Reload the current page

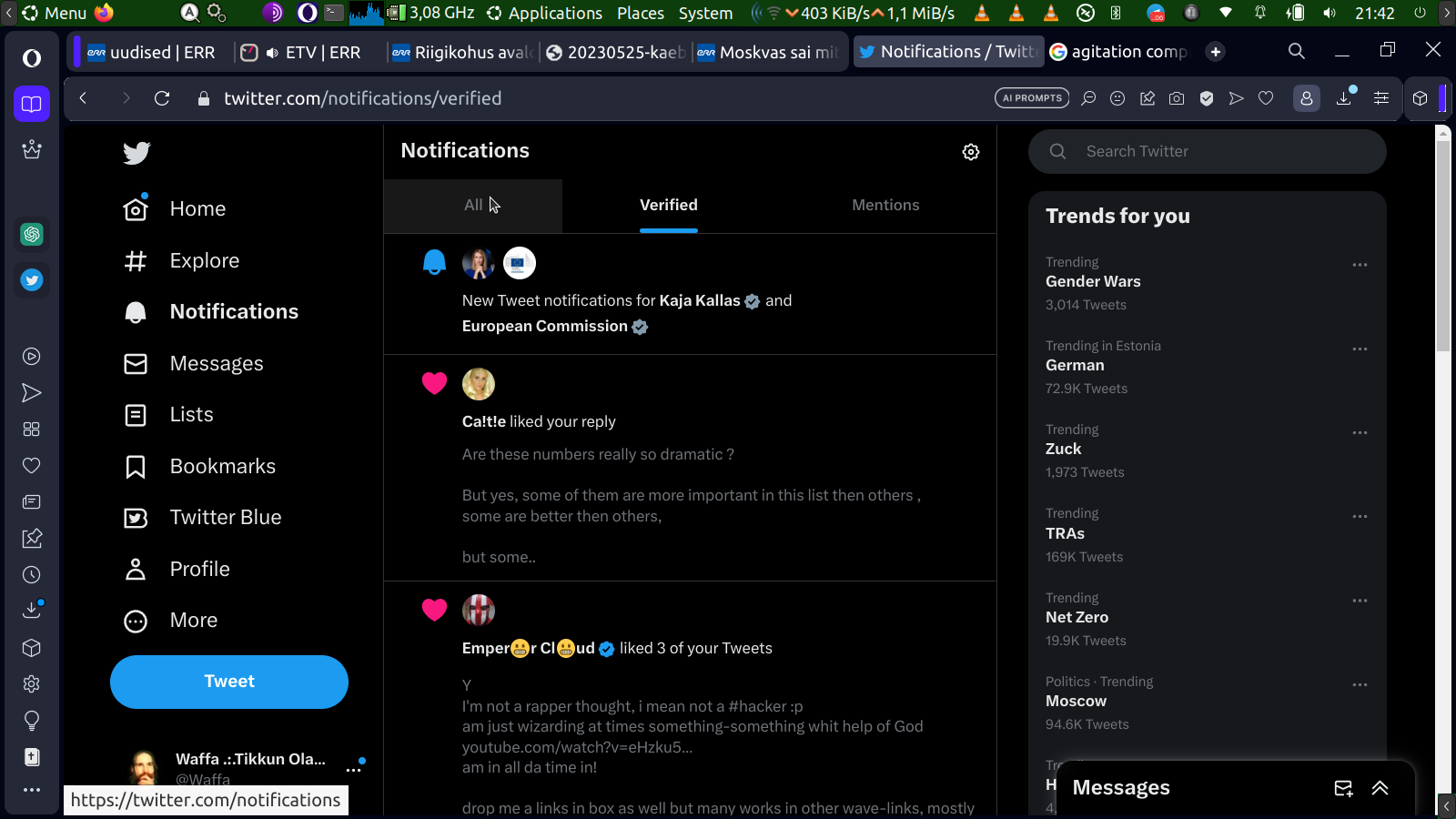[x=162, y=98]
